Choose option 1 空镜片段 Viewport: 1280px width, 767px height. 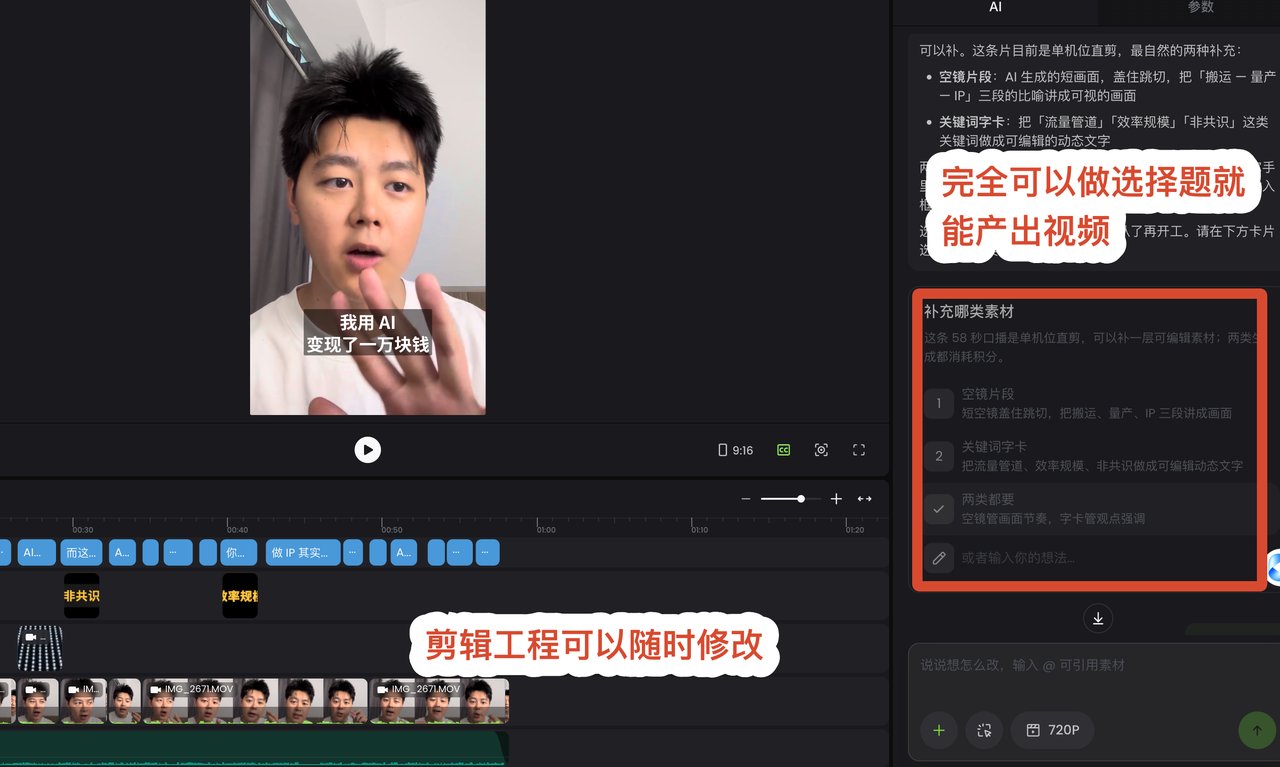[1088, 403]
